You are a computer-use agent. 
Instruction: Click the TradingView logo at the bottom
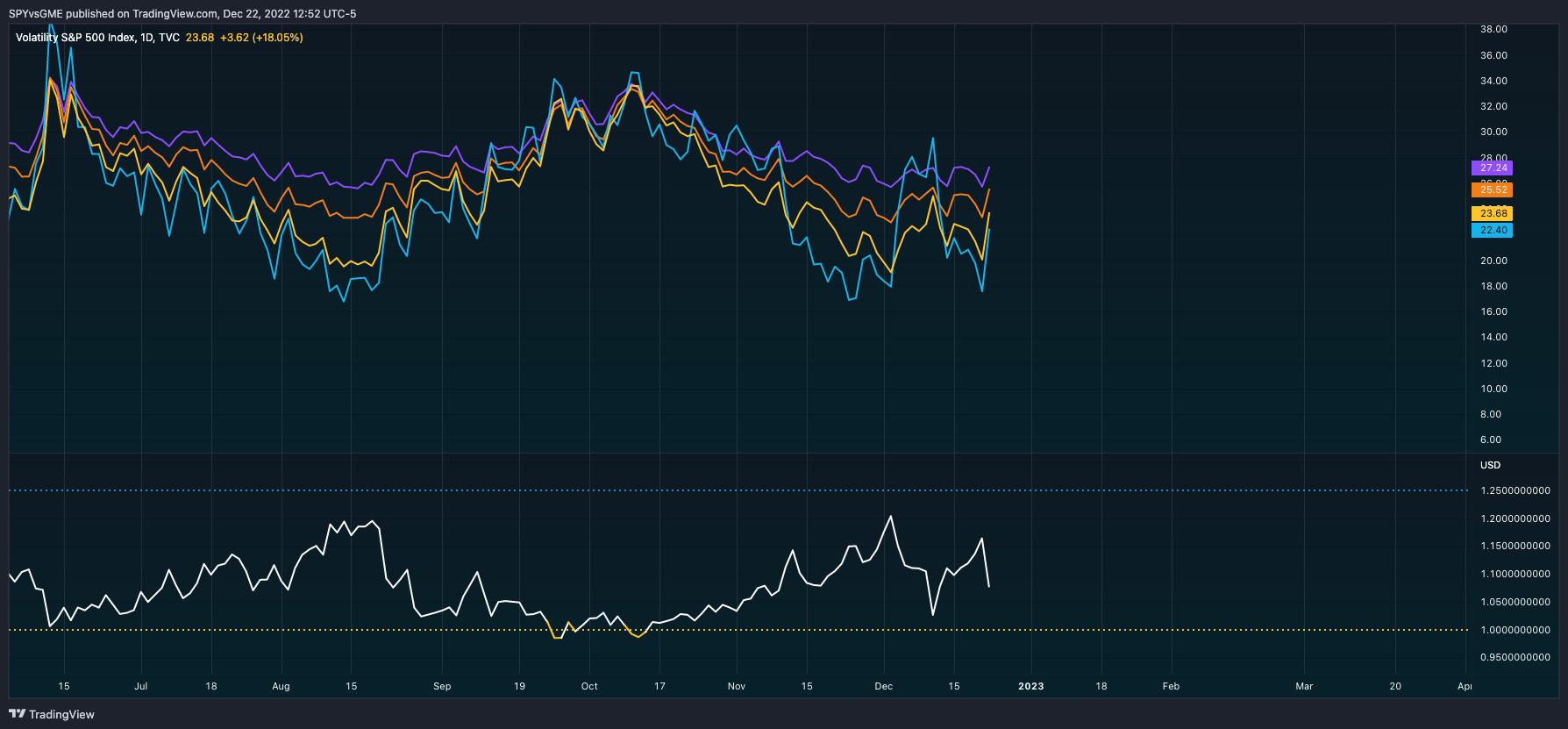click(52, 714)
